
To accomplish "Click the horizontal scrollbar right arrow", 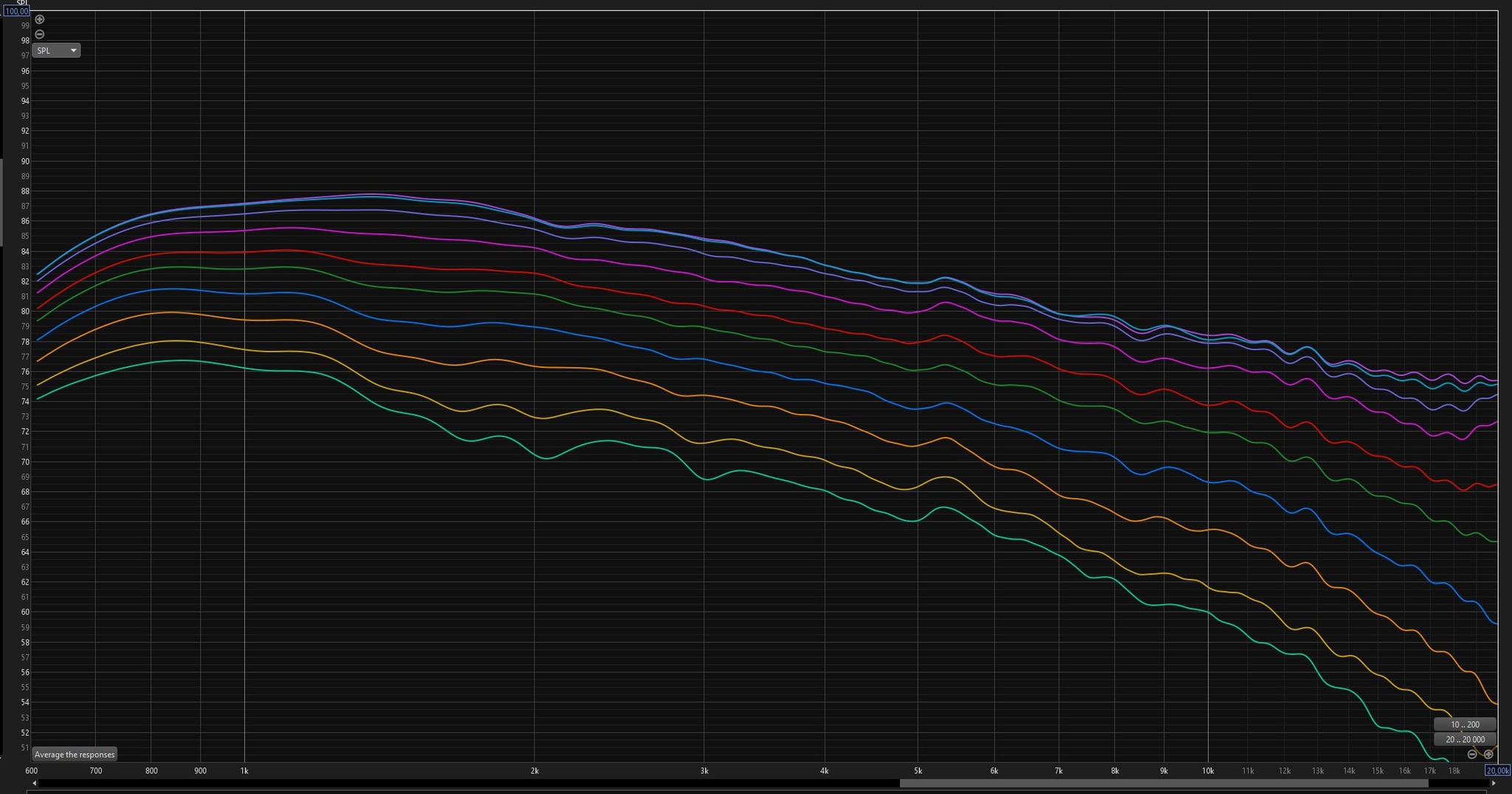I will click(1494, 783).
